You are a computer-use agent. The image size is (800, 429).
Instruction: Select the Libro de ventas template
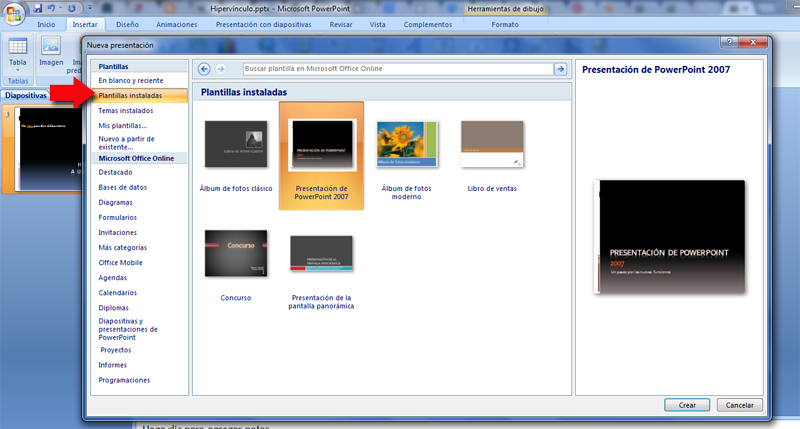pyautogui.click(x=492, y=157)
